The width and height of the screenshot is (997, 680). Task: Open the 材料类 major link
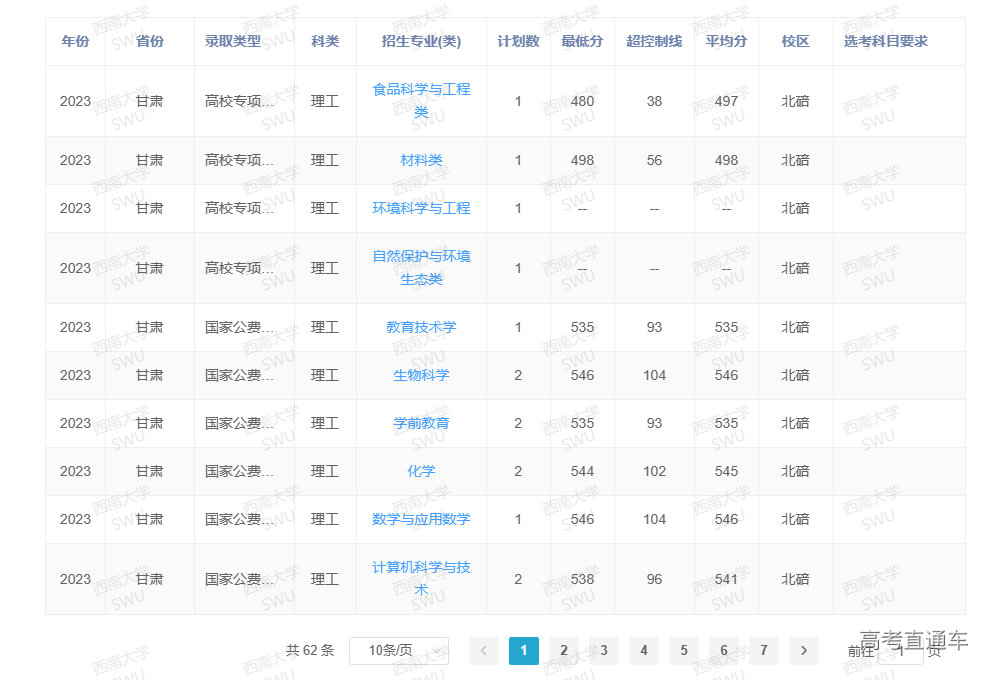[x=421, y=160]
